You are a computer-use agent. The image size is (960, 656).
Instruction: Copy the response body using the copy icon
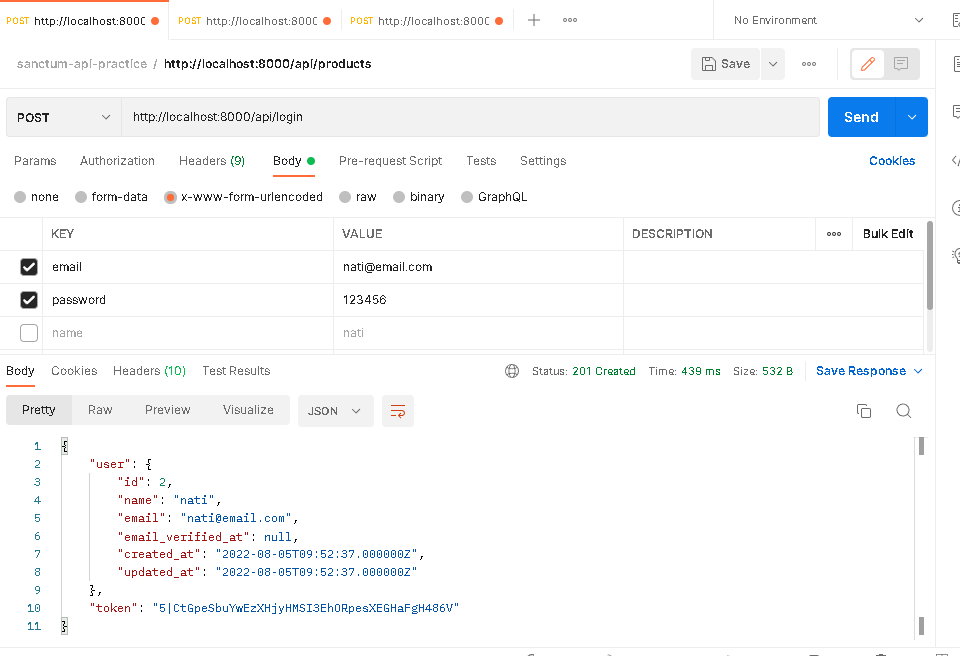pos(863,410)
